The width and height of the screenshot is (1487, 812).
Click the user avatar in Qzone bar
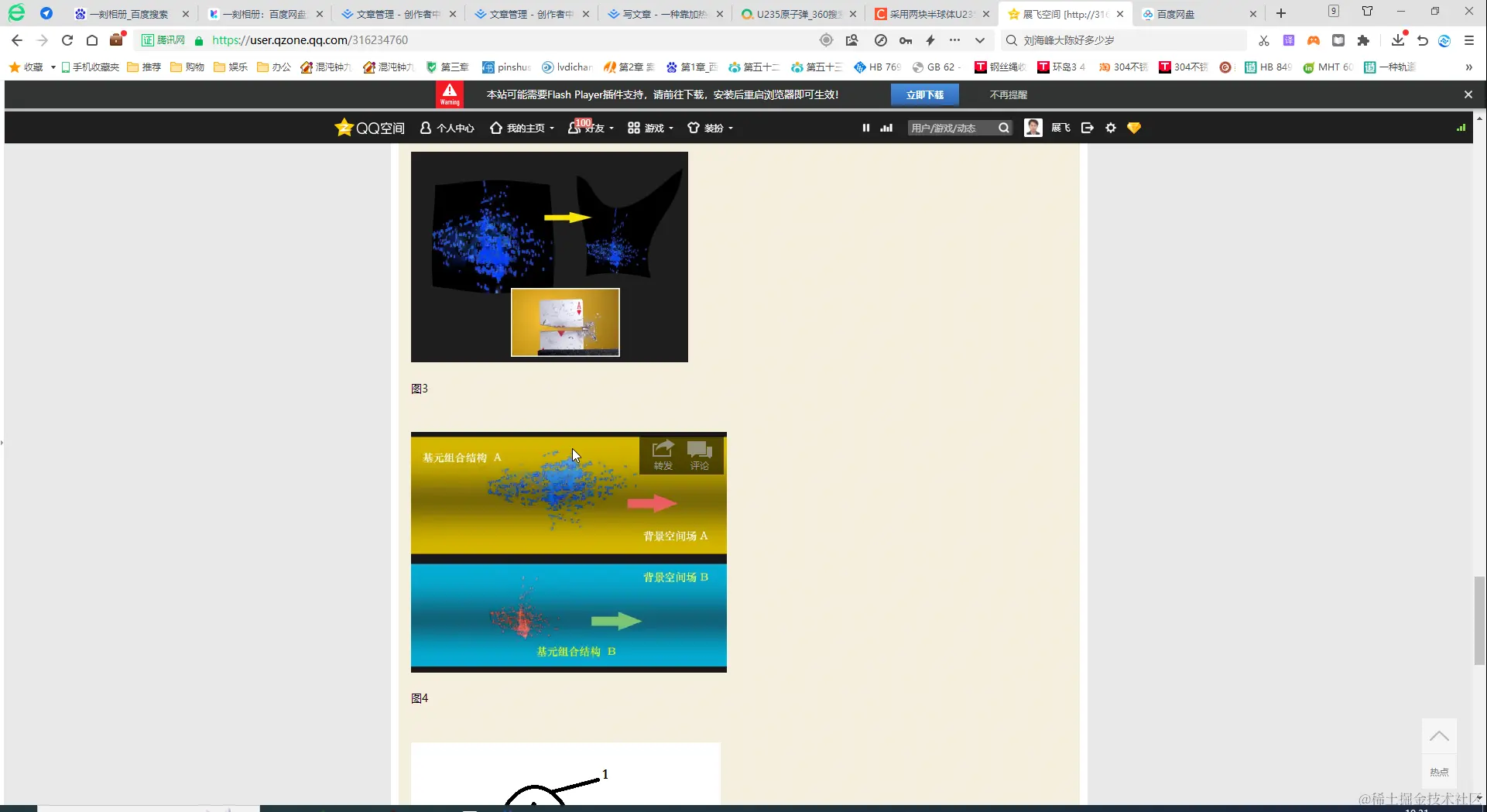point(1033,128)
